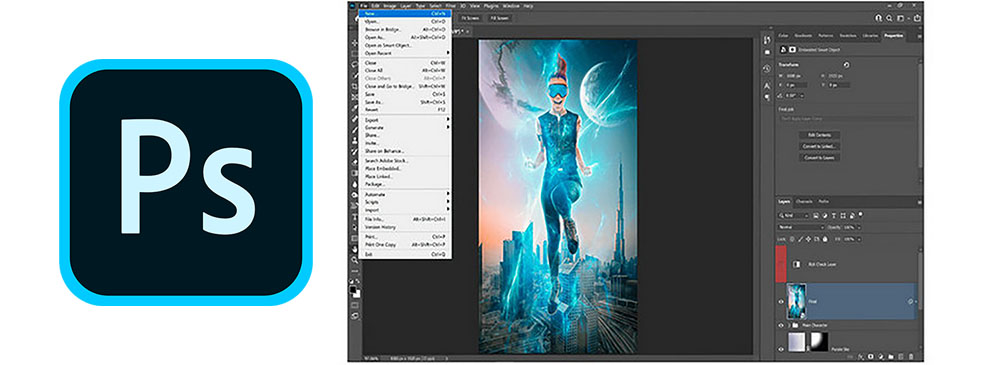The image size is (1000, 365).
Task: Select the Crop tool
Action: (x=355, y=86)
